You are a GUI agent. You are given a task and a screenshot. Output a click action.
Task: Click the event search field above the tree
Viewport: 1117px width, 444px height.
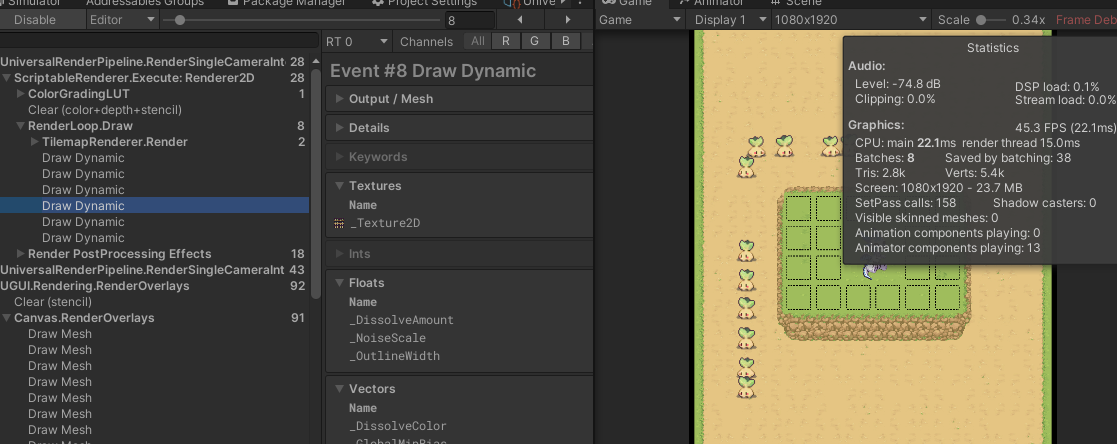[x=160, y=41]
